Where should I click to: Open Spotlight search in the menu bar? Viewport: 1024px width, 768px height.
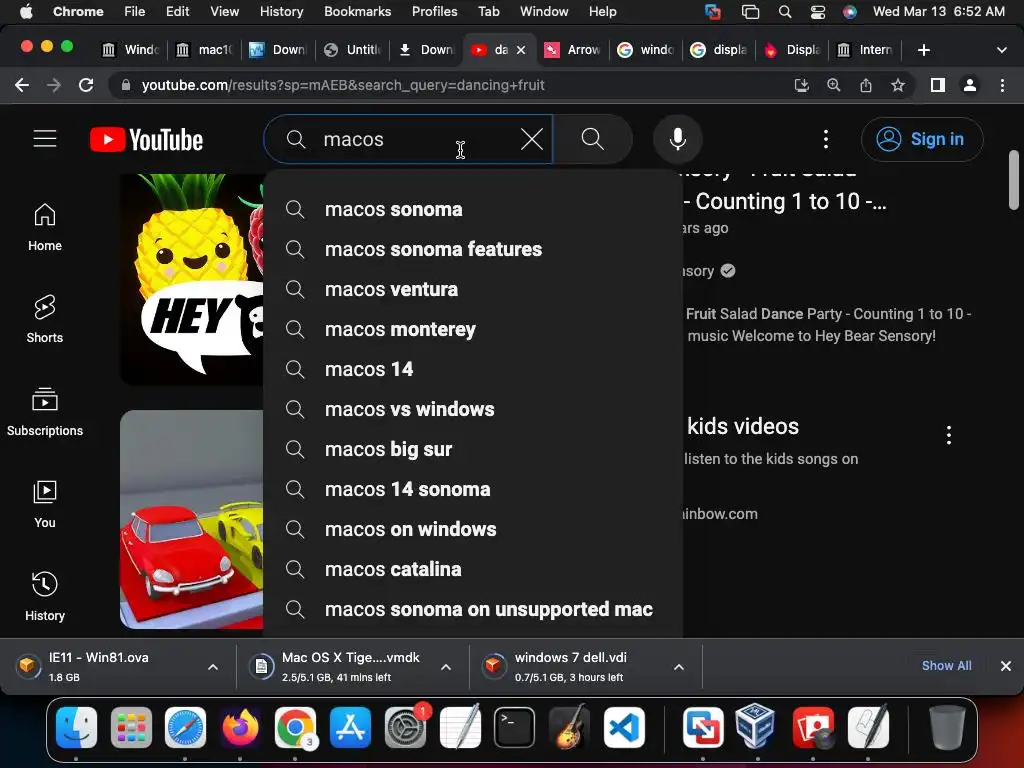point(786,12)
